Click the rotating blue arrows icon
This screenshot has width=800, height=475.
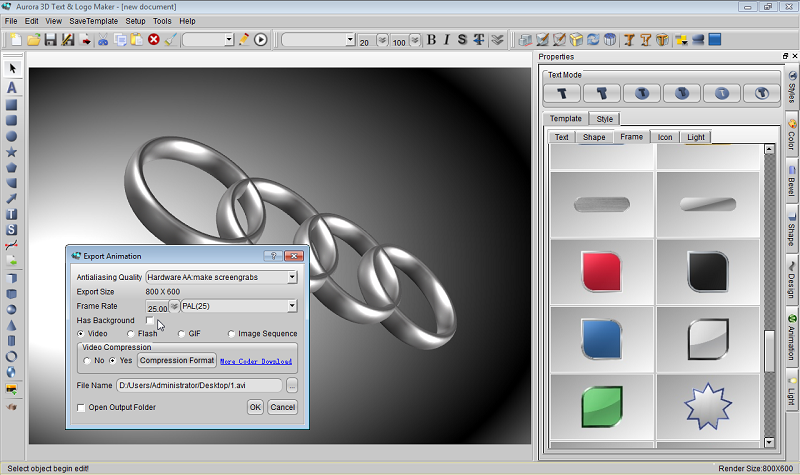pos(593,39)
